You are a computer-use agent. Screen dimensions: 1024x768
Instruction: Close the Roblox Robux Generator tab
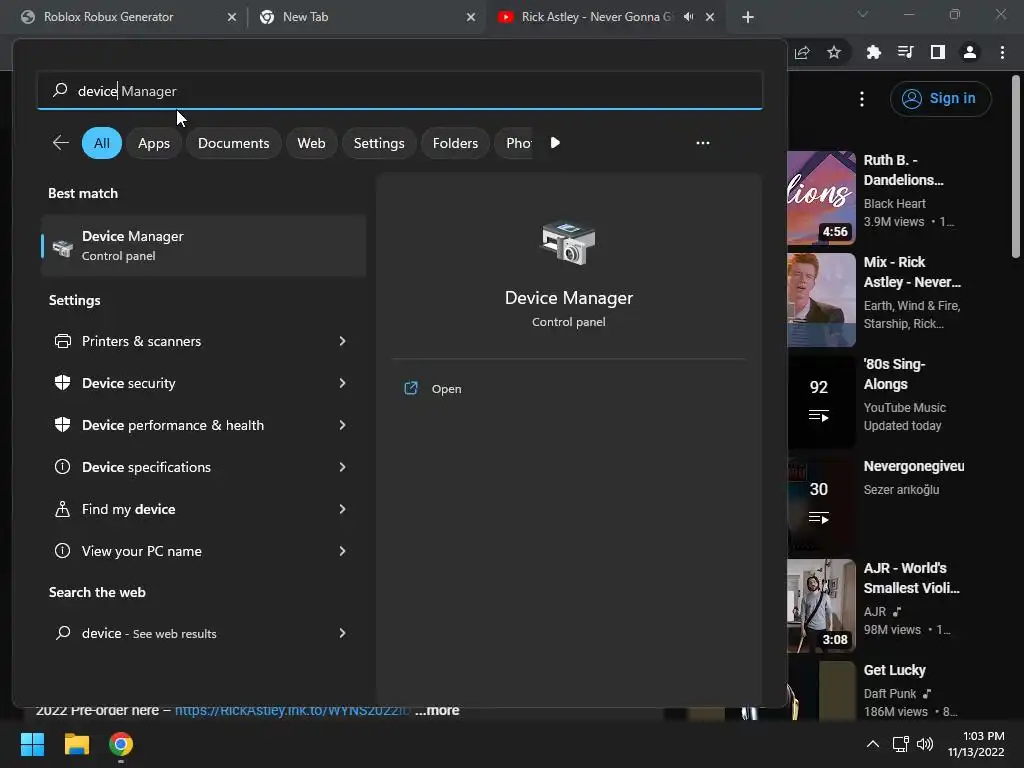[232, 17]
